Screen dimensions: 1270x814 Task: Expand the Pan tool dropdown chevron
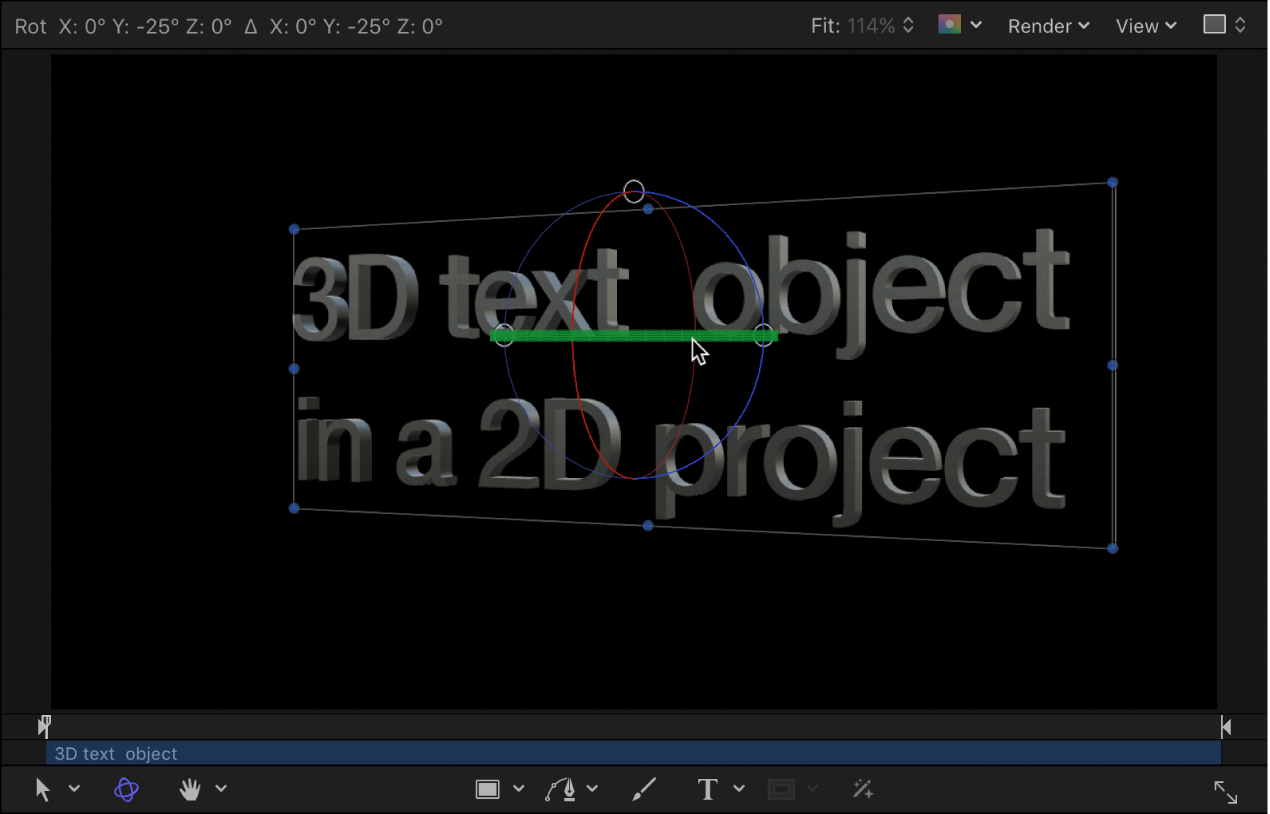[221, 788]
